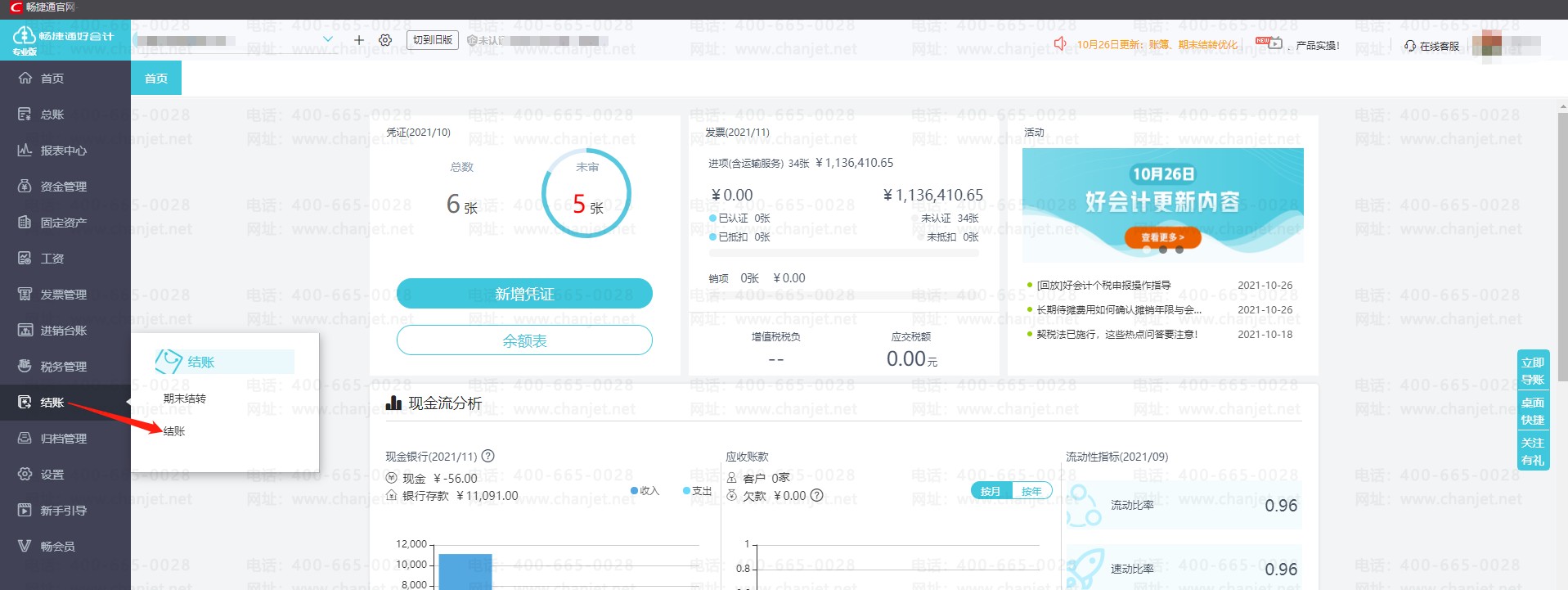Open 发票管理 in the sidebar

point(64,295)
